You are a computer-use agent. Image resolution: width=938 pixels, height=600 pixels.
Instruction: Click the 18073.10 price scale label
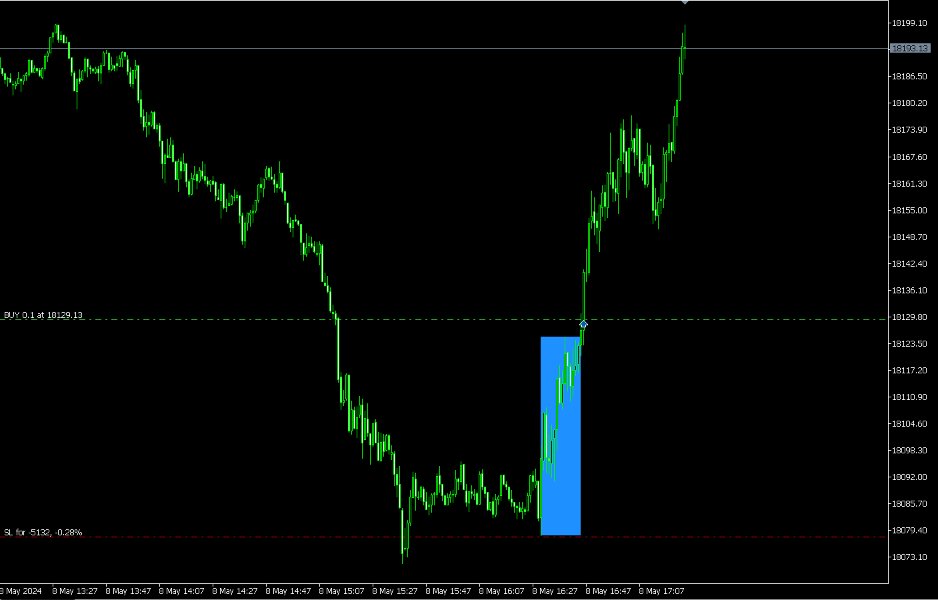[909, 557]
